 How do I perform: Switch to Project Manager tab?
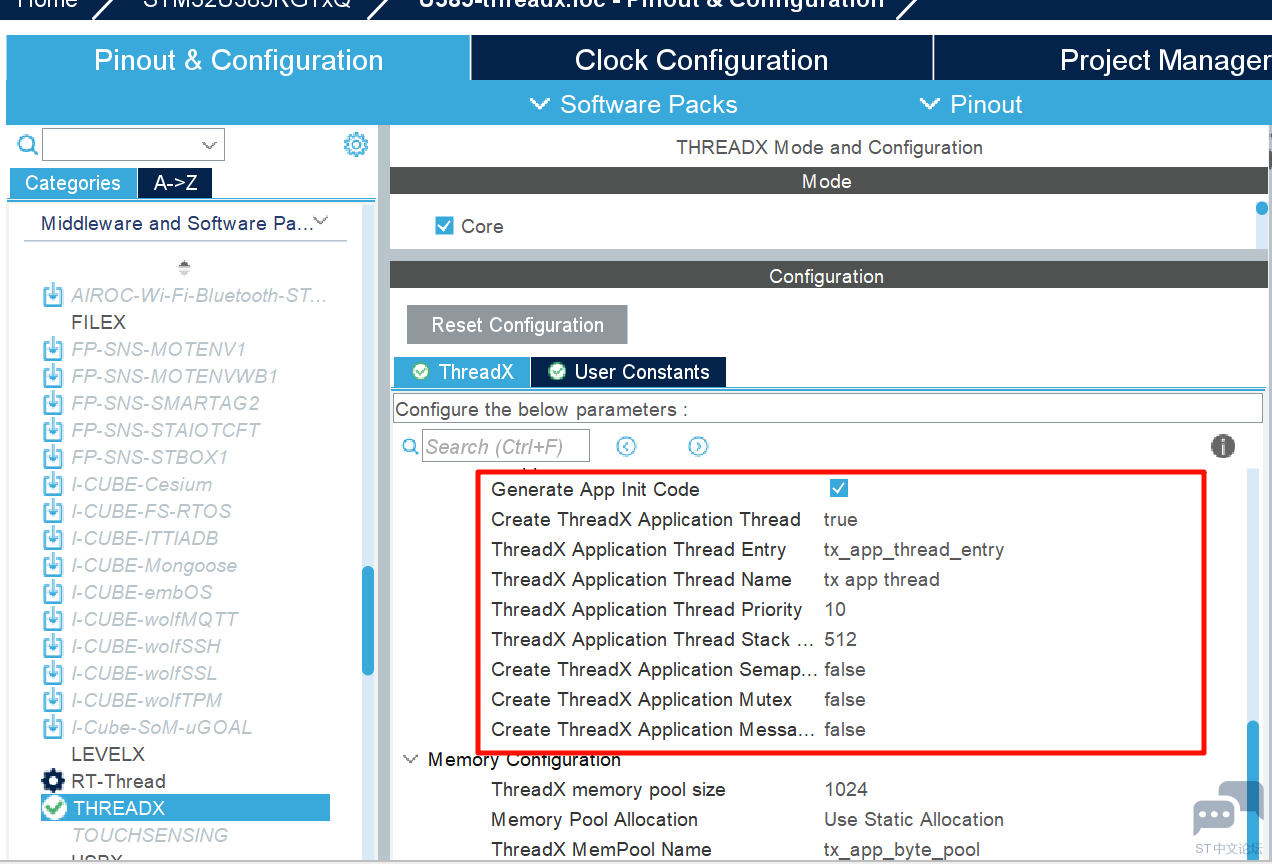[x=1103, y=60]
